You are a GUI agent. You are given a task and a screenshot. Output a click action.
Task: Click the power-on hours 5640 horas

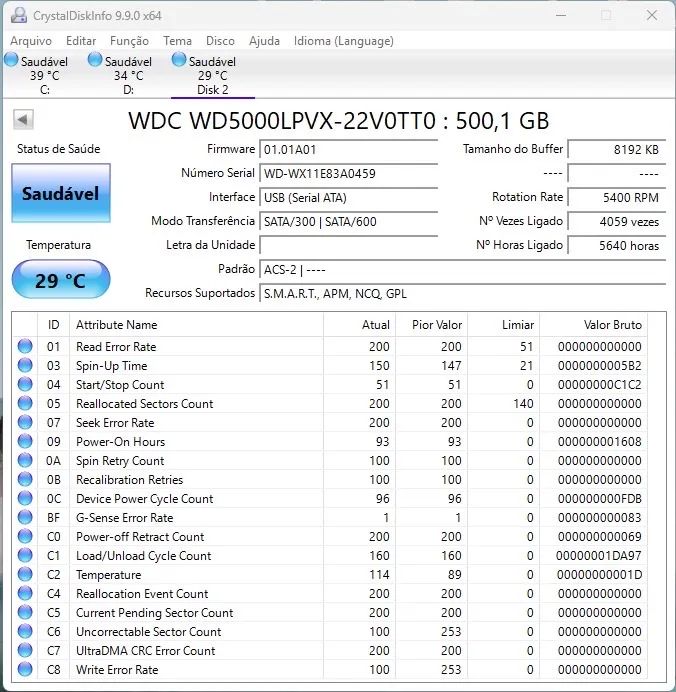point(616,245)
